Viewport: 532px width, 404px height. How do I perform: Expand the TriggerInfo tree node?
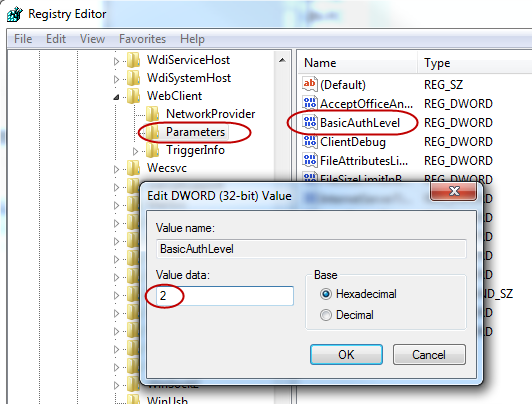pos(135,151)
